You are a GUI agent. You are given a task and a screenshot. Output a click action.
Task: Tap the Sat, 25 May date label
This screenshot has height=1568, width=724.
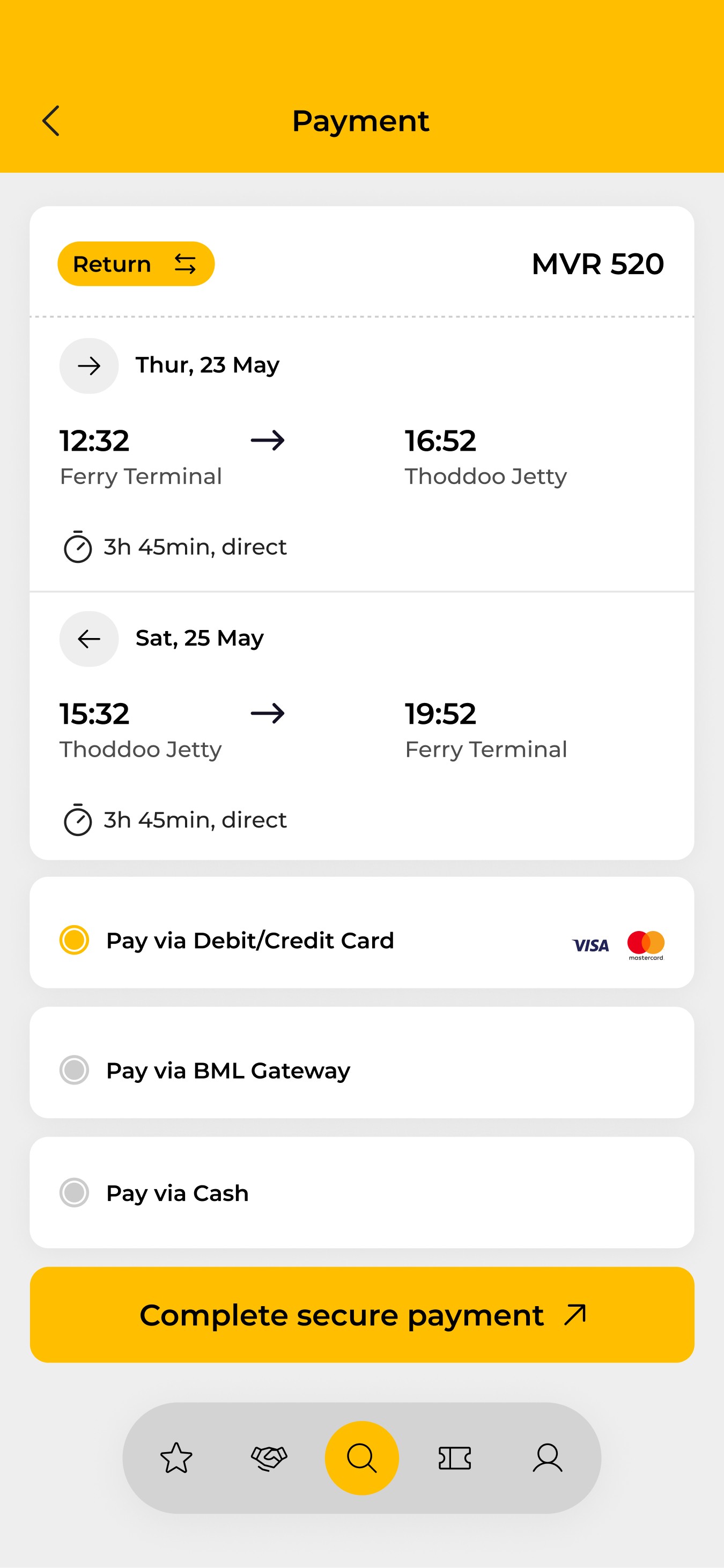point(200,638)
